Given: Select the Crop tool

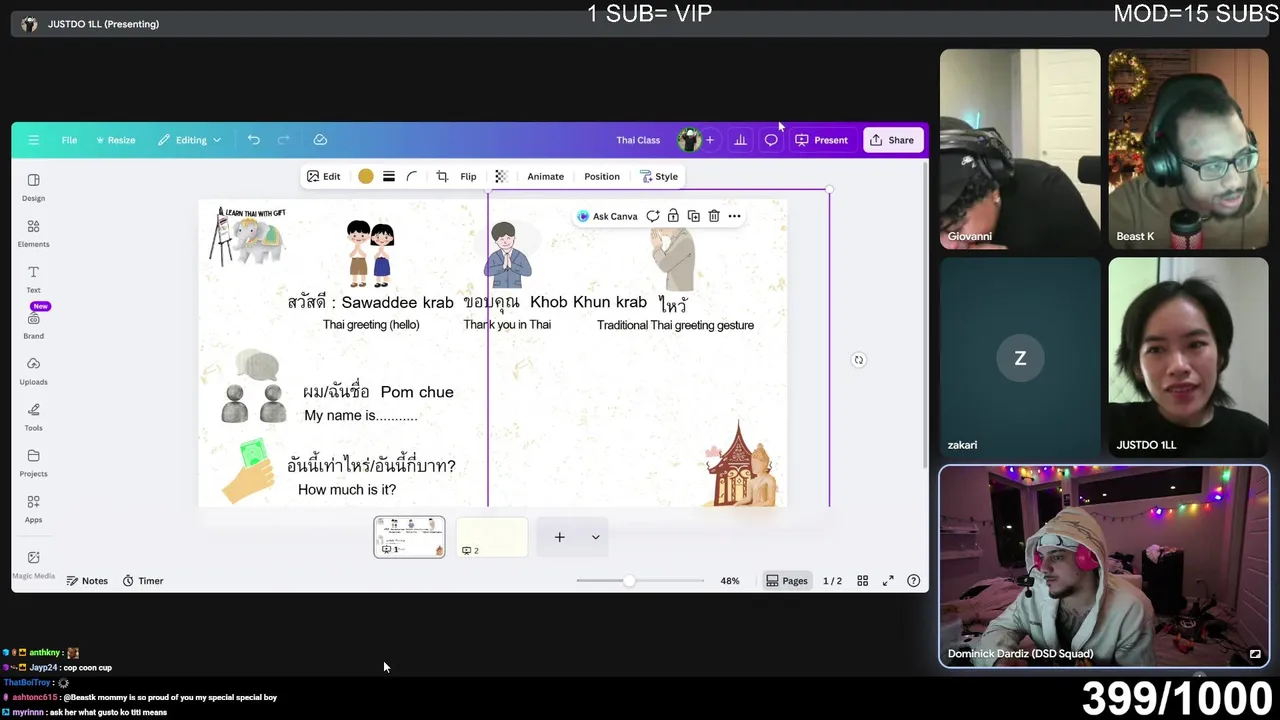Looking at the screenshot, I should (442, 176).
